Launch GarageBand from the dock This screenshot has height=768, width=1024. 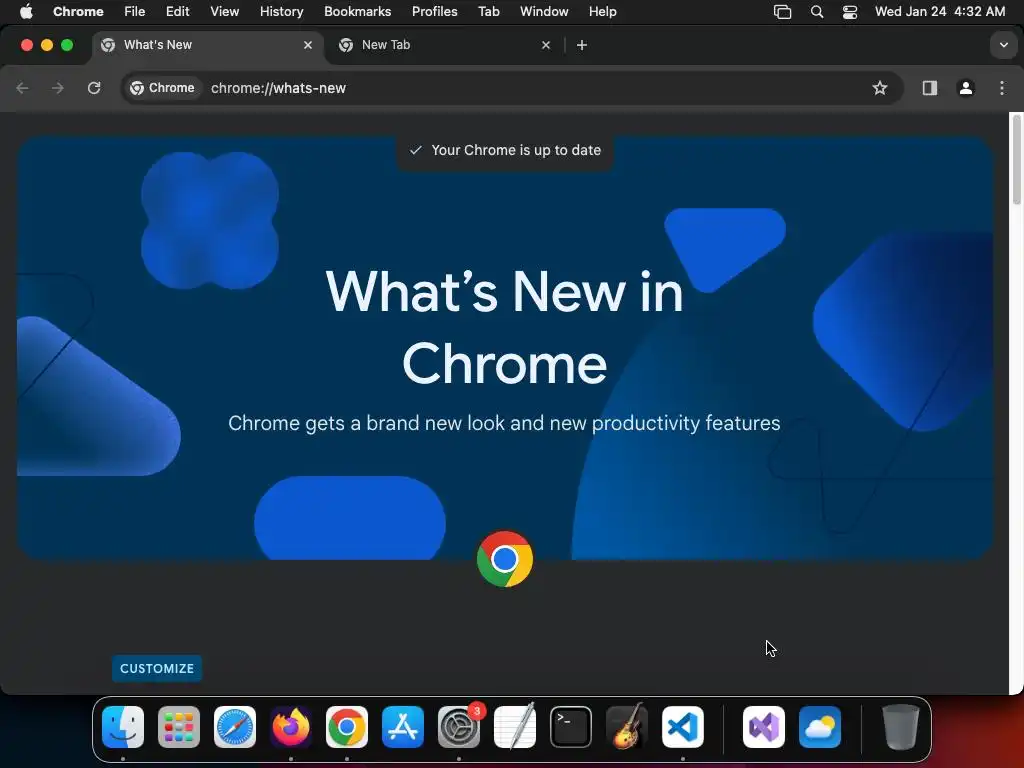tap(627, 727)
